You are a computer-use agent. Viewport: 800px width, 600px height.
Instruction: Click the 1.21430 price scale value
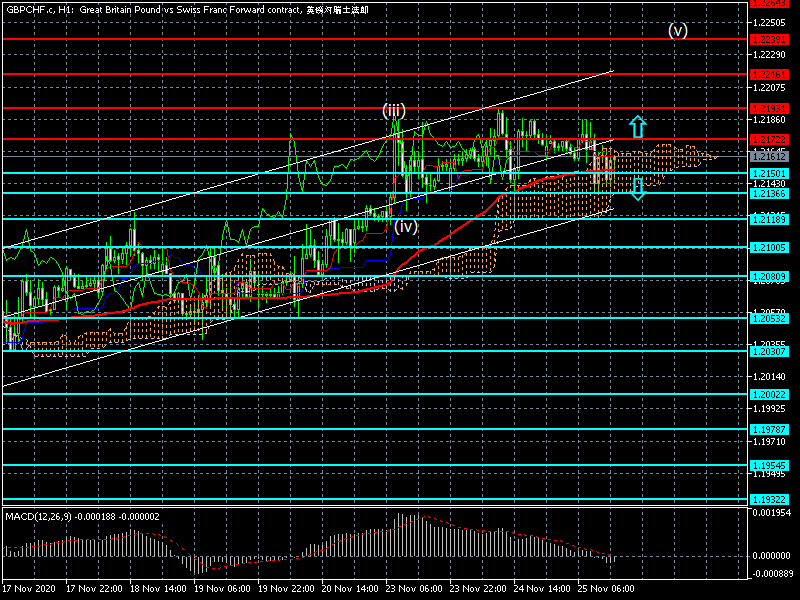769,184
